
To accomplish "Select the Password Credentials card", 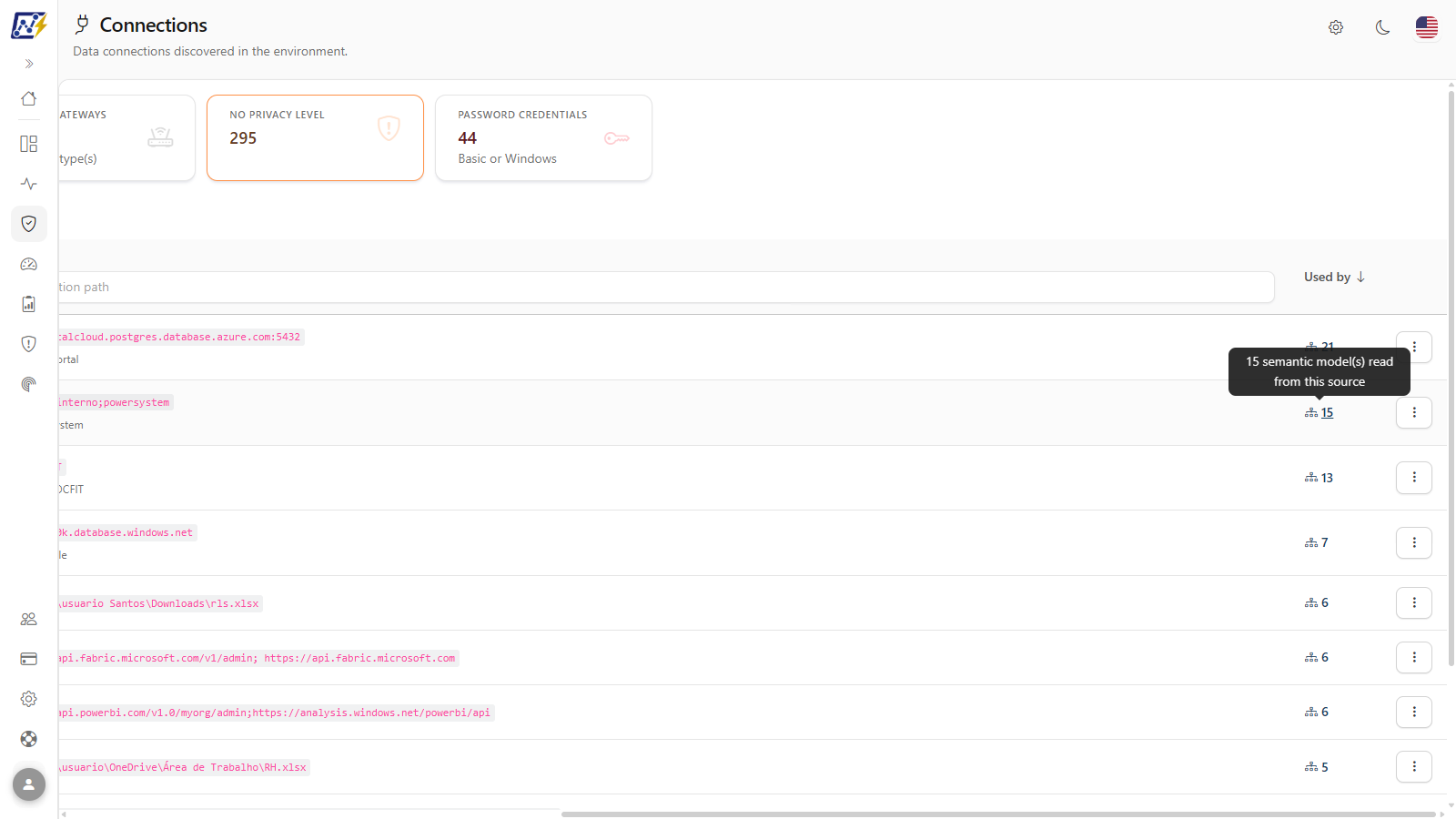I will point(543,138).
